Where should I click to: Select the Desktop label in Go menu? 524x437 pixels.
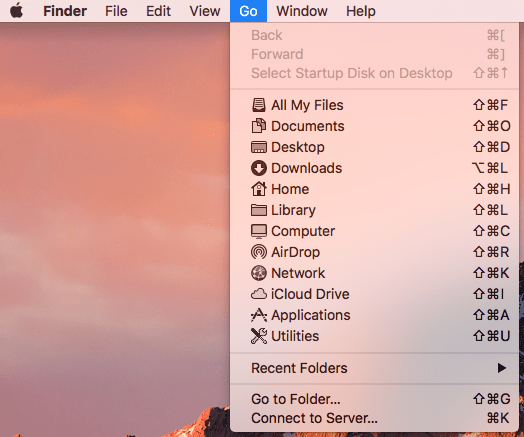coord(298,147)
